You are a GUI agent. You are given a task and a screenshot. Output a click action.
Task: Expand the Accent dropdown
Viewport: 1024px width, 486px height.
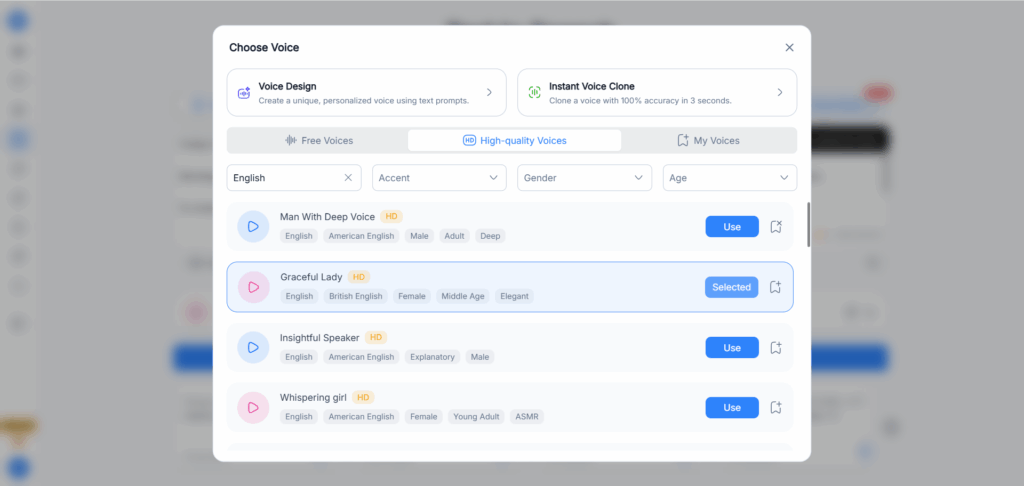tap(440, 178)
